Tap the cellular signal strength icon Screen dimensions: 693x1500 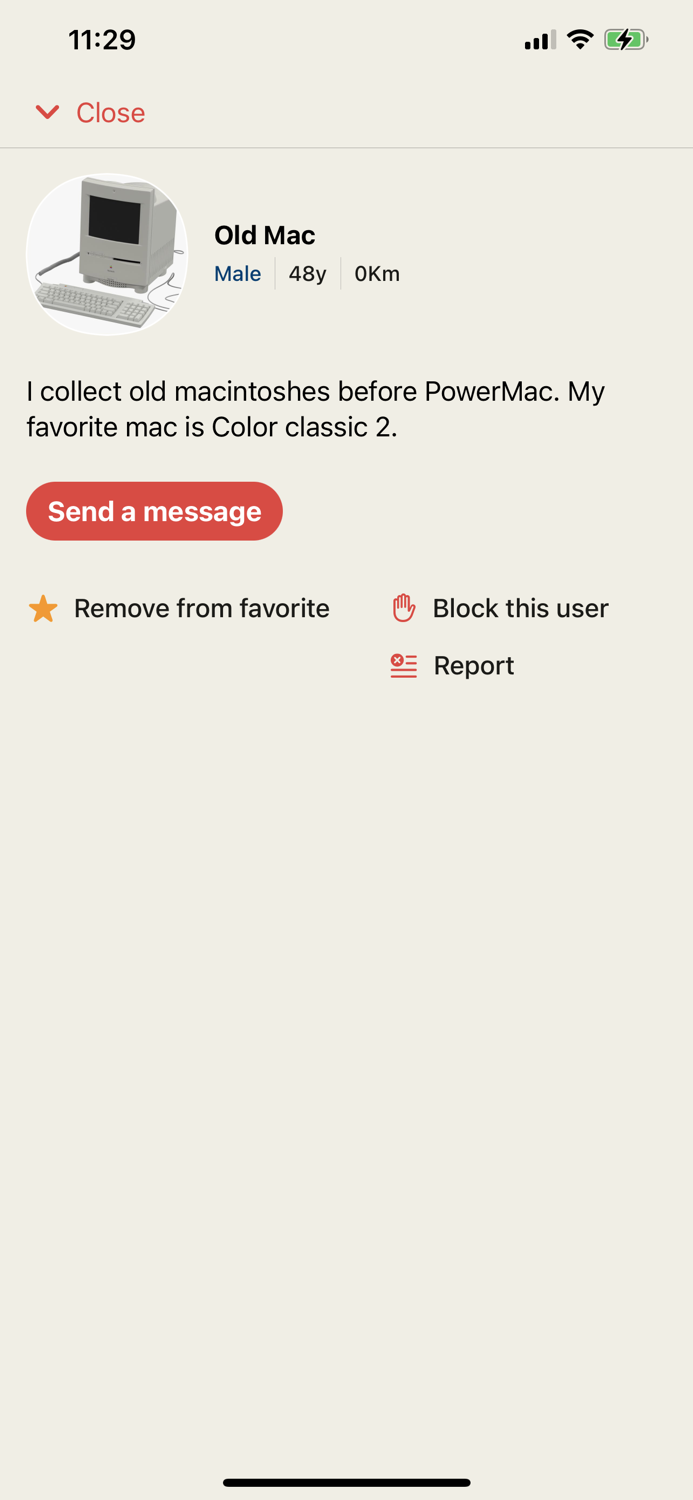click(540, 40)
